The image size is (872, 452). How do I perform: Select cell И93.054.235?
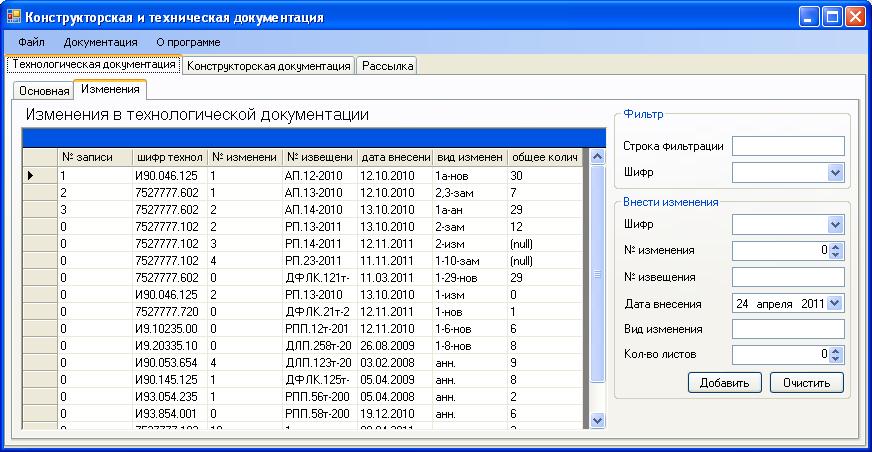pyautogui.click(x=170, y=397)
